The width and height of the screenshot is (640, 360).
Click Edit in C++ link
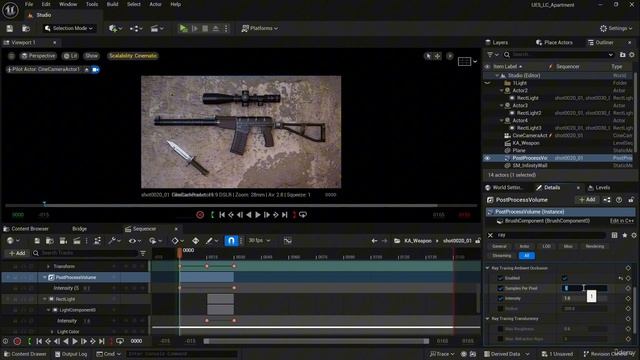[x=622, y=221]
